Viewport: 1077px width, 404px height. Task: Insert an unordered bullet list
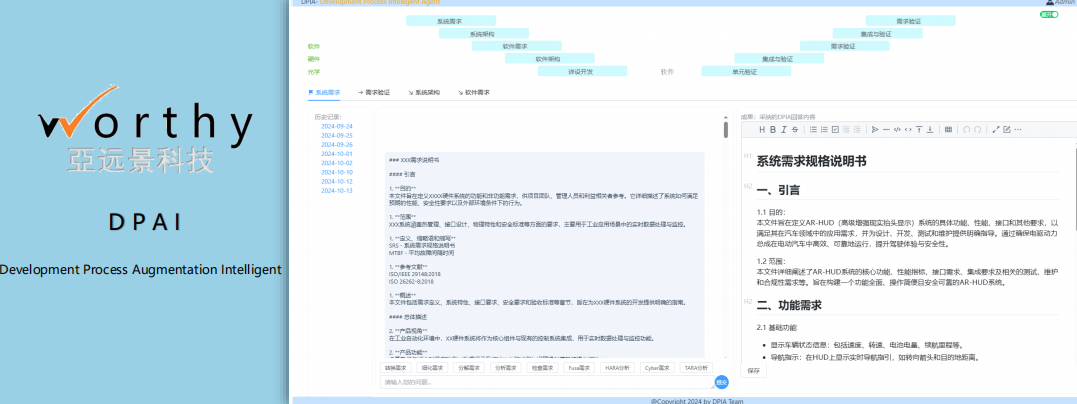point(813,129)
